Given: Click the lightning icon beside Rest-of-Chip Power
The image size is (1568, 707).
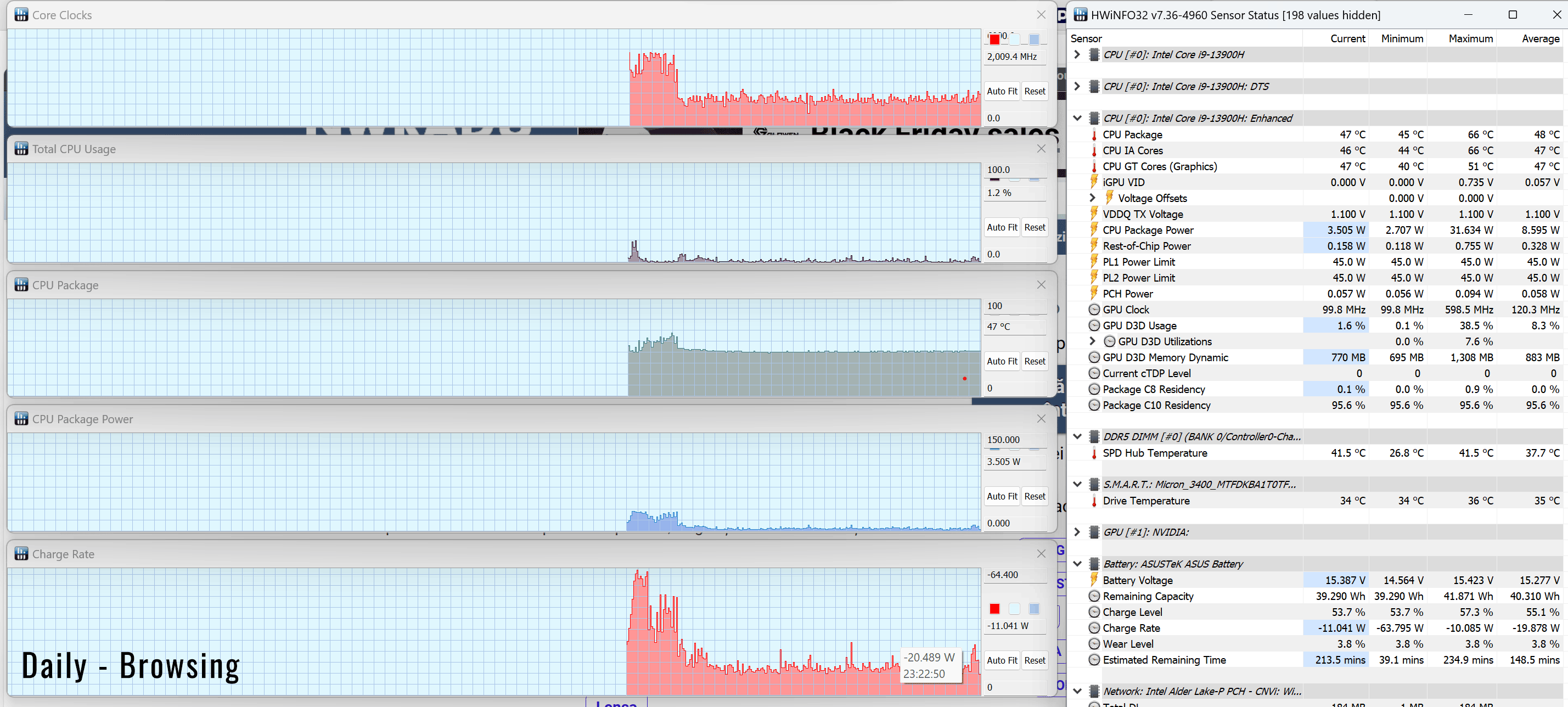Looking at the screenshot, I should click(x=1094, y=246).
